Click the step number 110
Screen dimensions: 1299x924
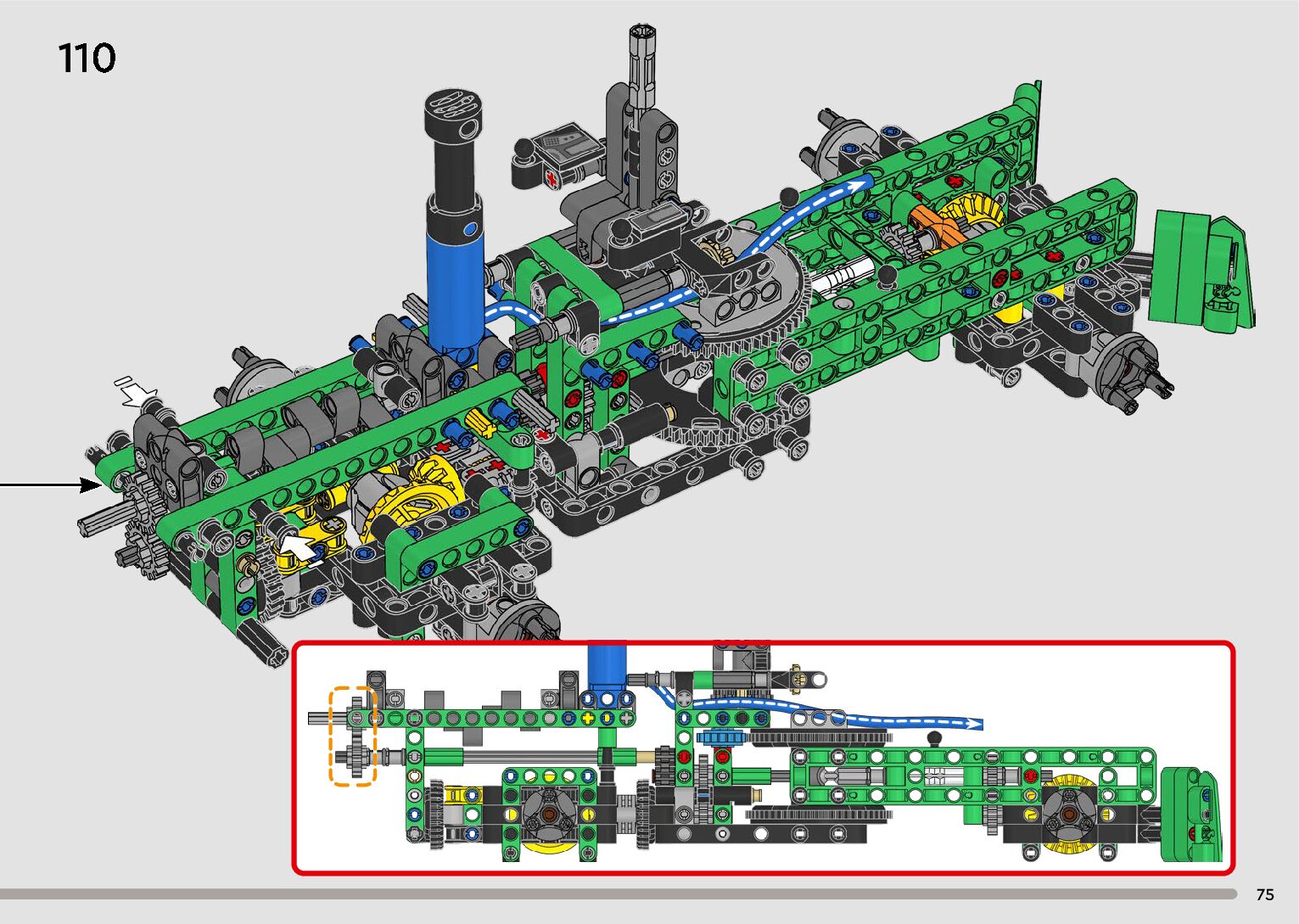[87, 59]
